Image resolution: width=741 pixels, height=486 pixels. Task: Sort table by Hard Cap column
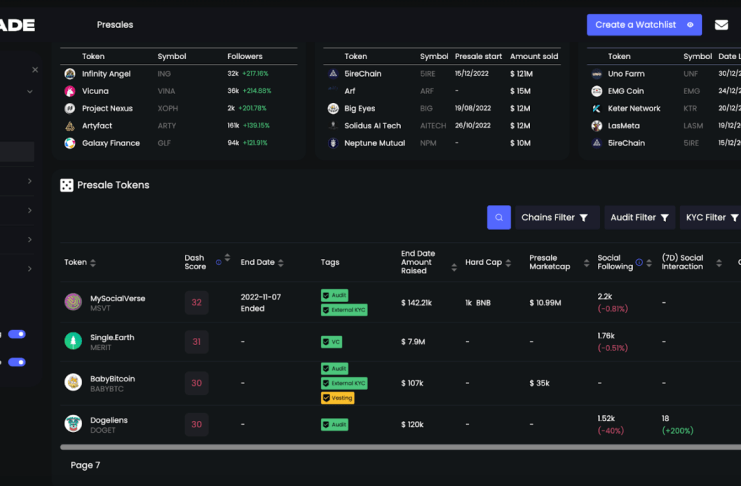point(509,262)
